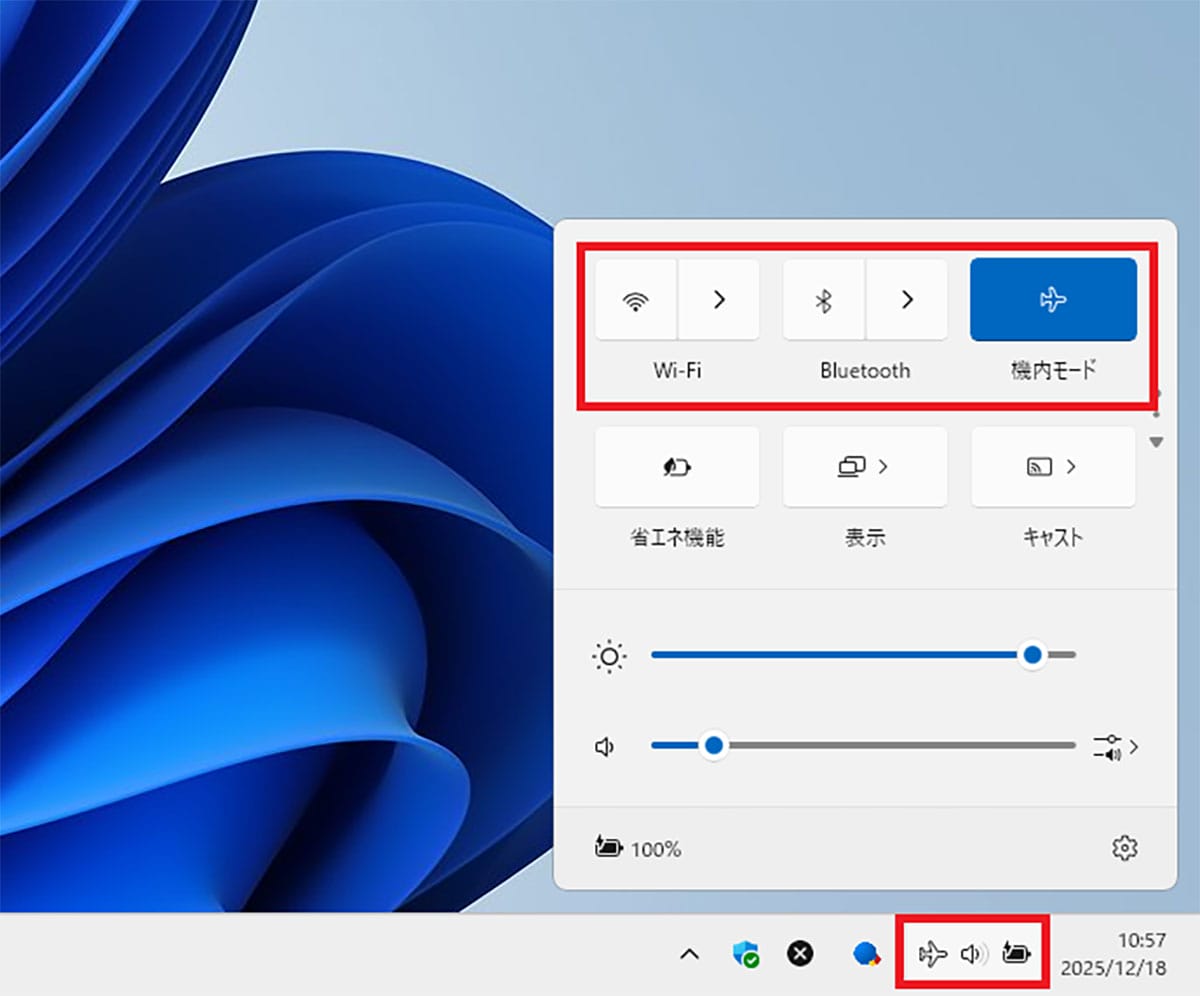Open the Windows Security shield tray icon
Image resolution: width=1200 pixels, height=996 pixels.
pyautogui.click(x=745, y=953)
